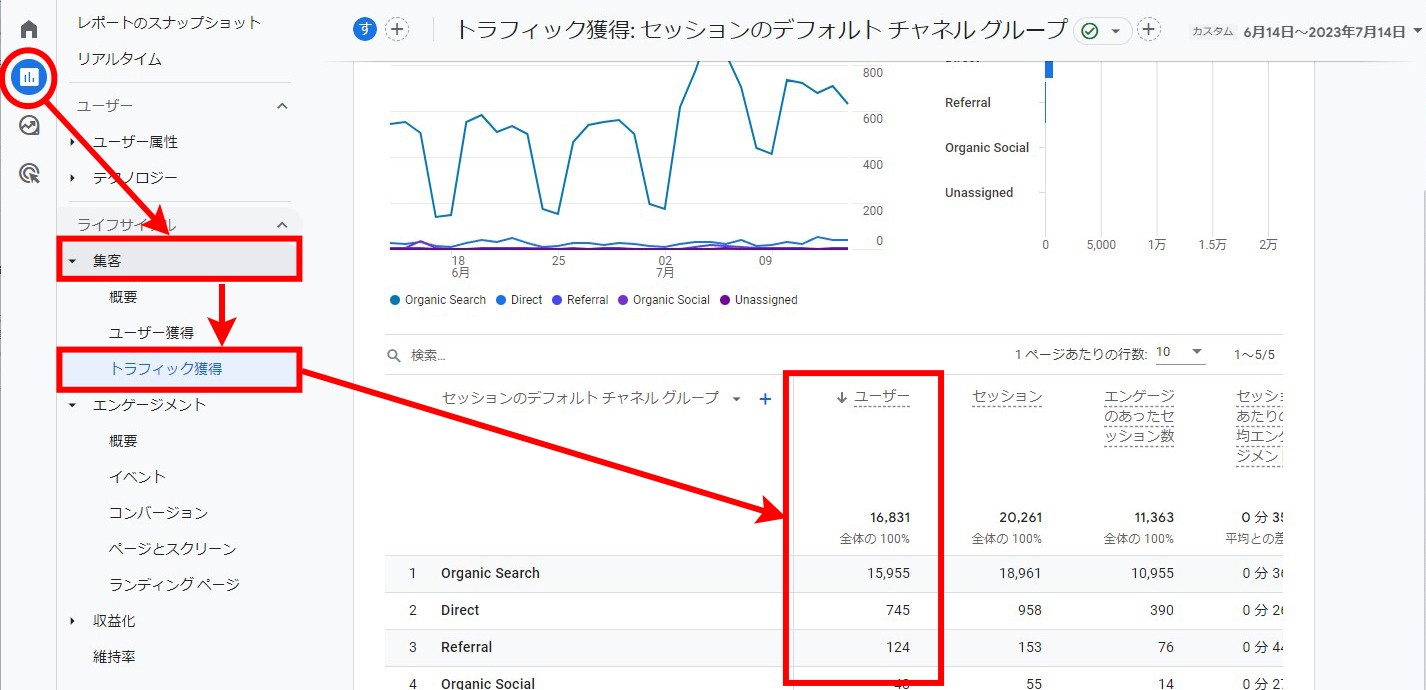Viewport: 1426px width, 690px height.
Task: Click Referral engaged sessions value 76
Action: (1165, 647)
